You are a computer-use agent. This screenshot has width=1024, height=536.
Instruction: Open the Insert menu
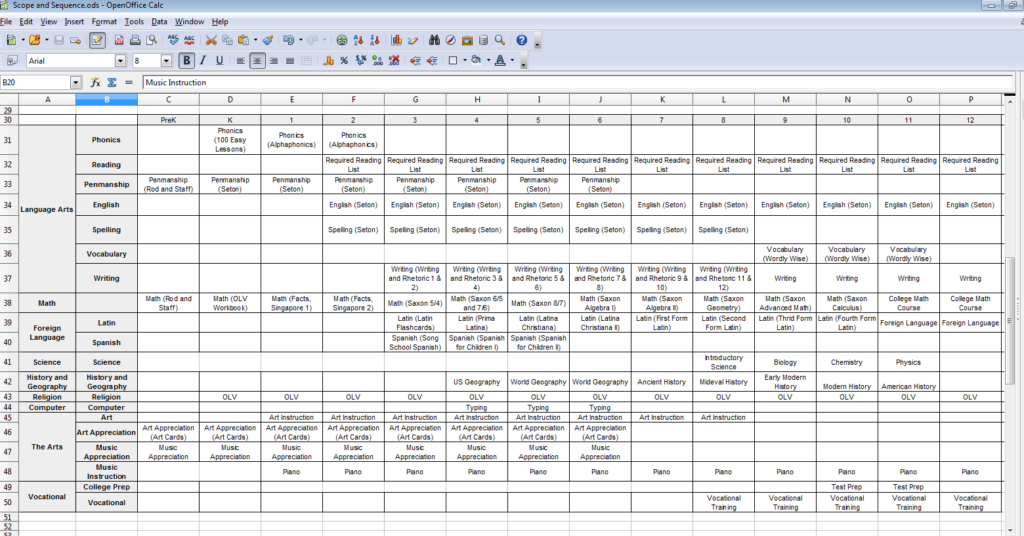coord(74,22)
